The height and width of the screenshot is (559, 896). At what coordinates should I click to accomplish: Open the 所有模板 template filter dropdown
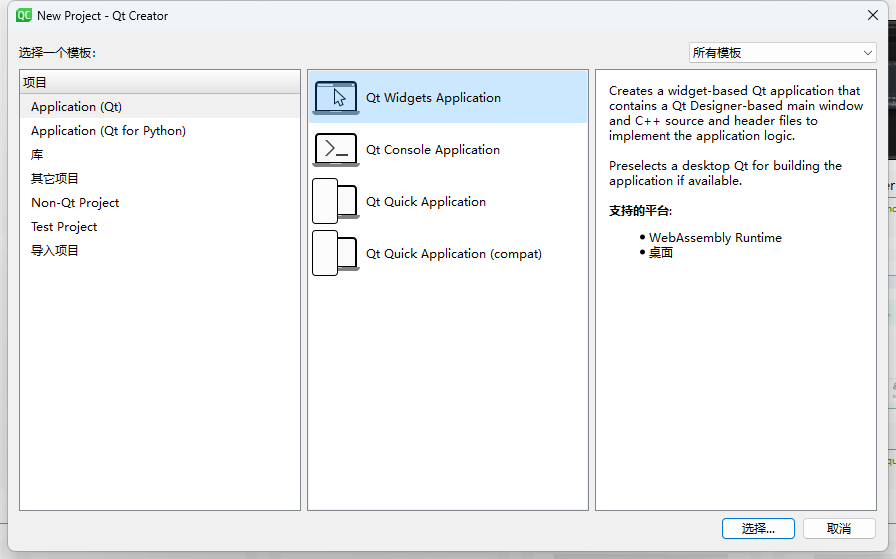pyautogui.click(x=782, y=53)
